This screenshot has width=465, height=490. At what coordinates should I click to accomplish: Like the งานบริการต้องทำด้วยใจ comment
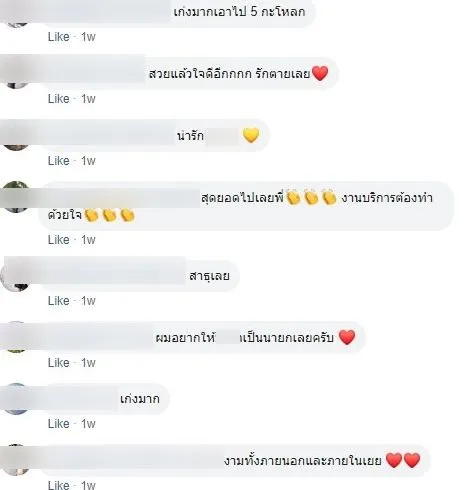[59, 240]
